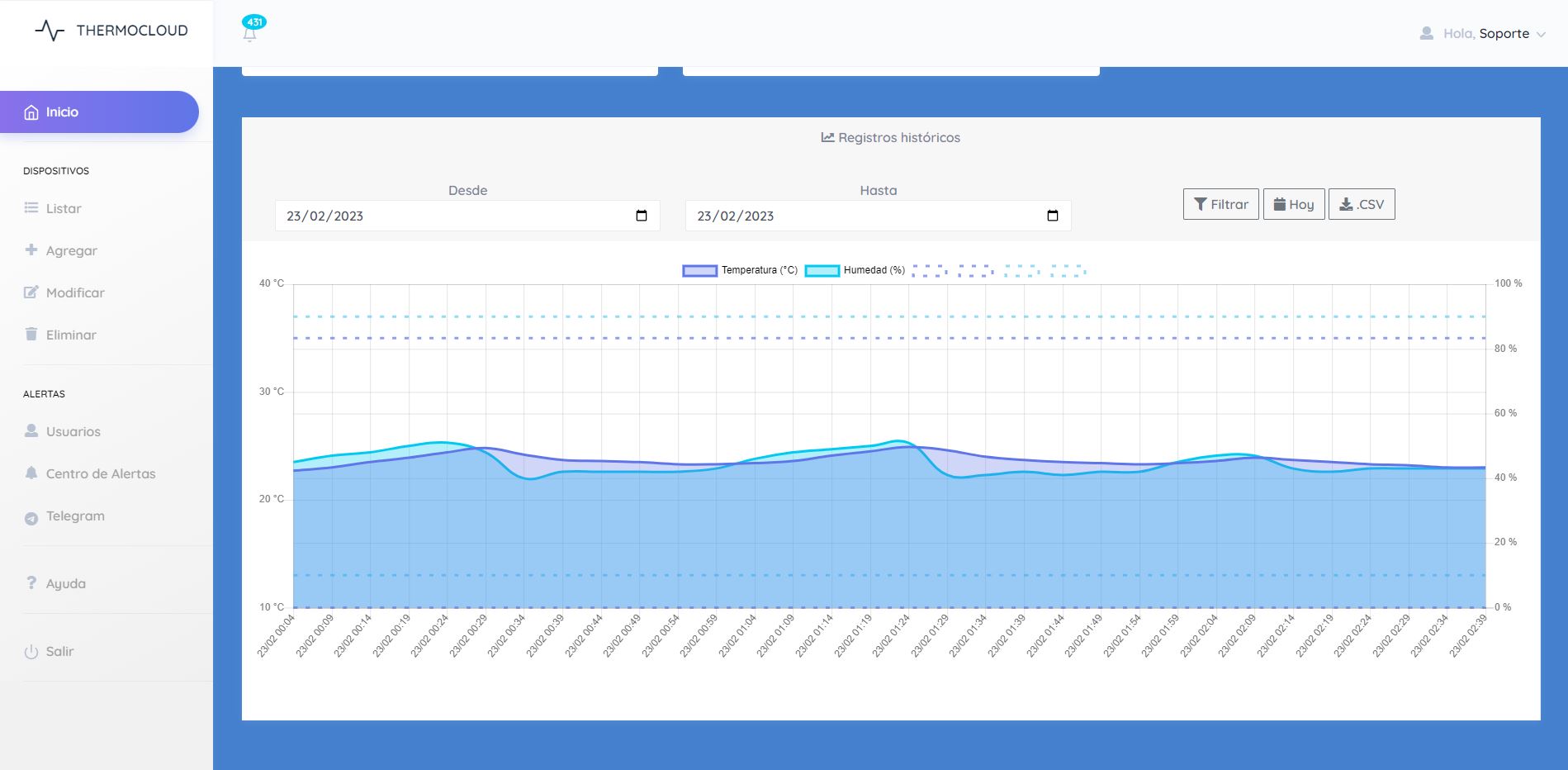Click the last dashed cyan legend swatch
This screenshot has height=770, width=1568.
click(x=1068, y=270)
